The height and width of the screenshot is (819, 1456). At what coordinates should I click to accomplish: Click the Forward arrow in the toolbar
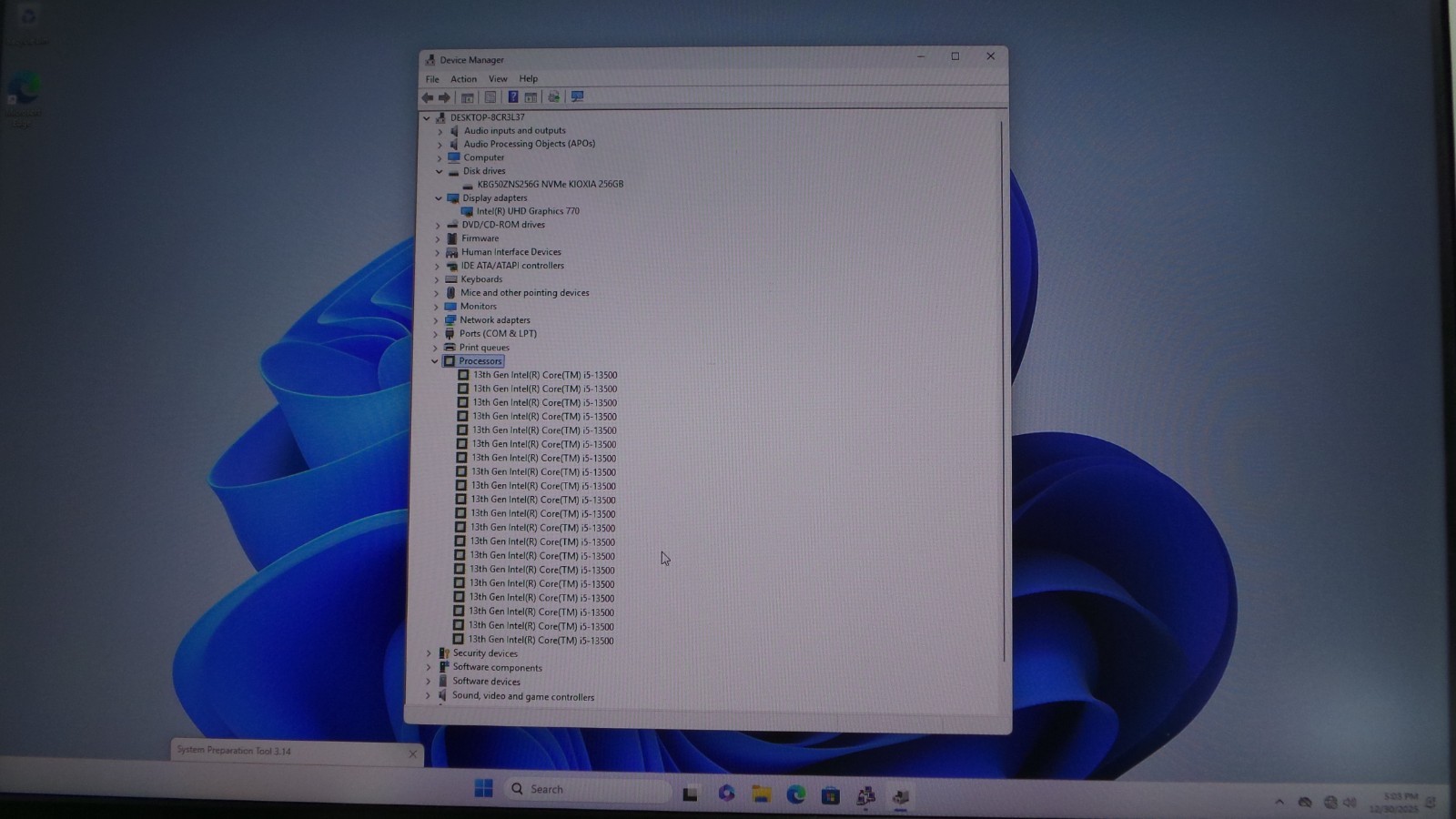coord(444,97)
